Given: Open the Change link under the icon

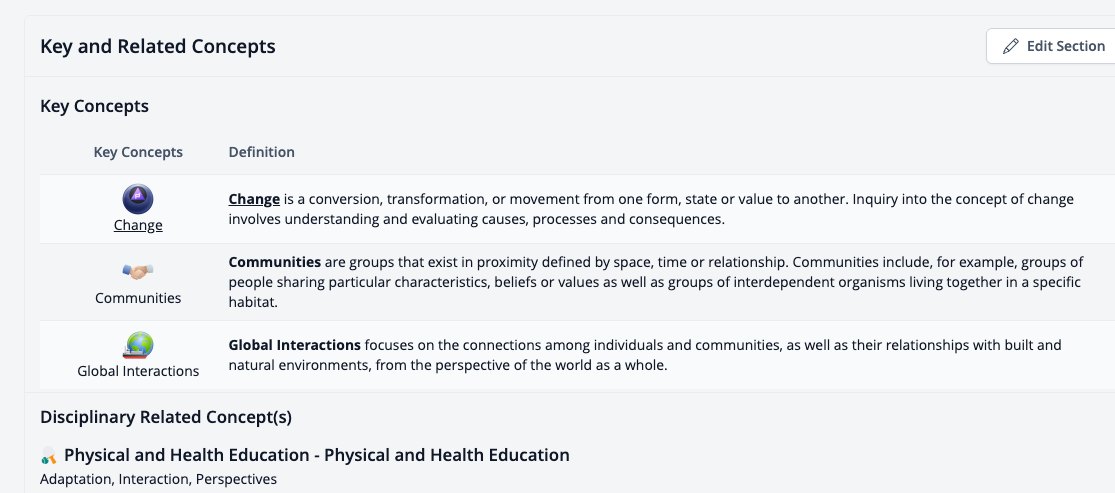Looking at the screenshot, I should 138,226.
